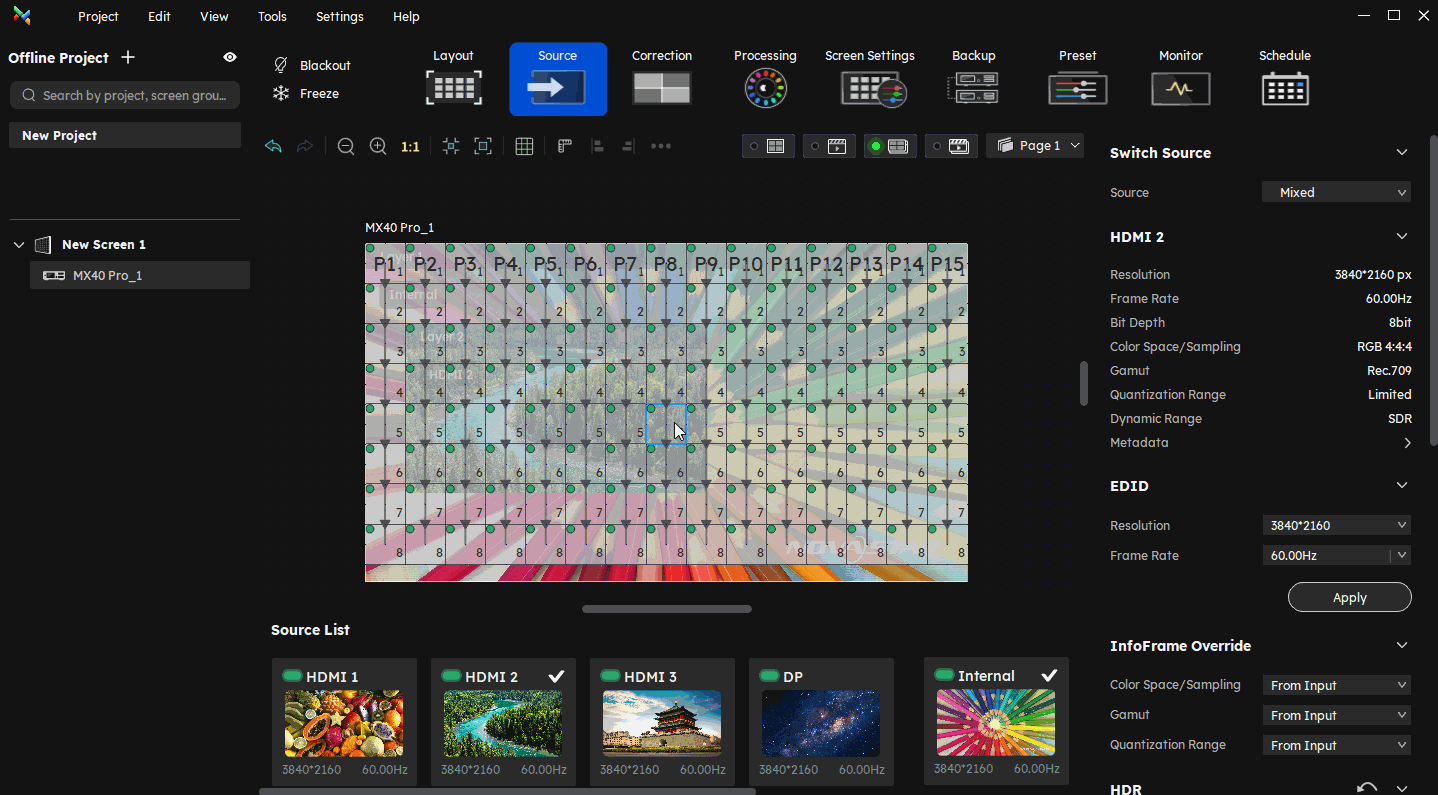1438x795 pixels.
Task: Add a new project with plus icon
Action: pyautogui.click(x=128, y=57)
